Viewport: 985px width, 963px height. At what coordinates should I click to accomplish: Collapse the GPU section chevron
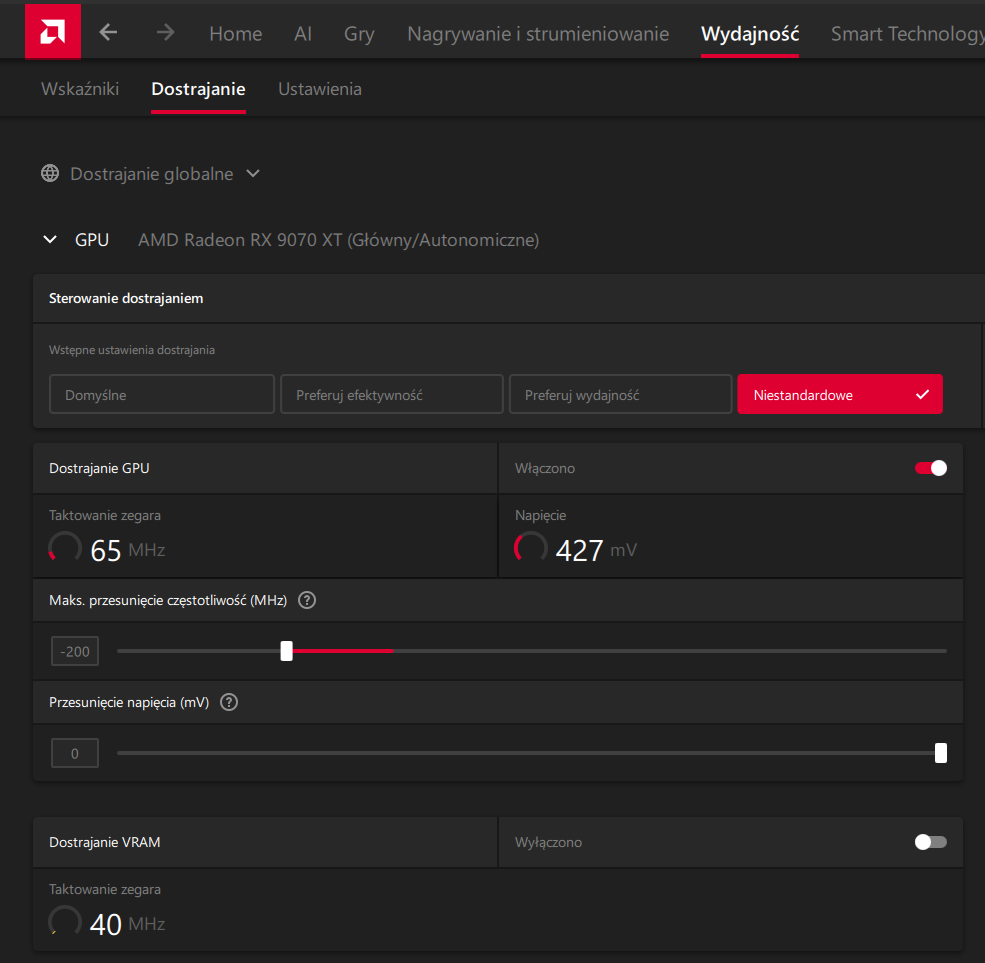pos(50,239)
